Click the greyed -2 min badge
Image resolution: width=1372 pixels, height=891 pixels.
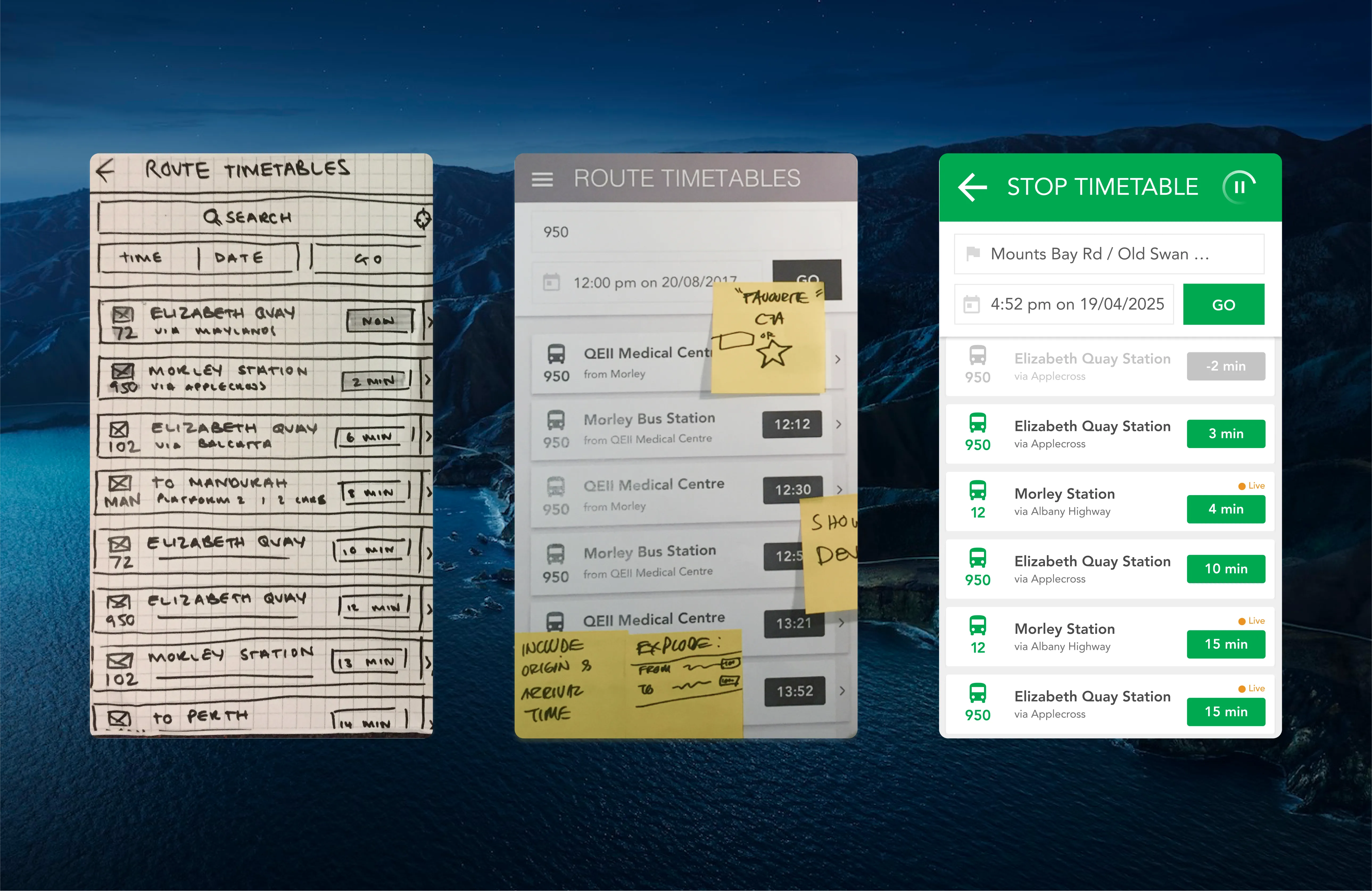click(1226, 367)
